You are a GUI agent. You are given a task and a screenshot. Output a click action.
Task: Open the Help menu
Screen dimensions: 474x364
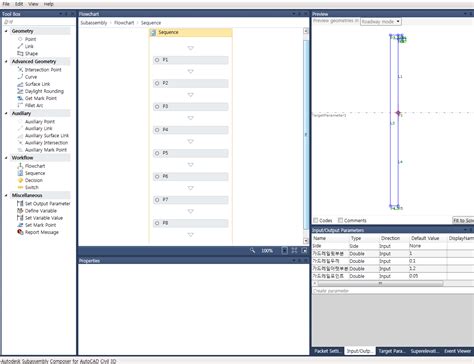point(49,4)
